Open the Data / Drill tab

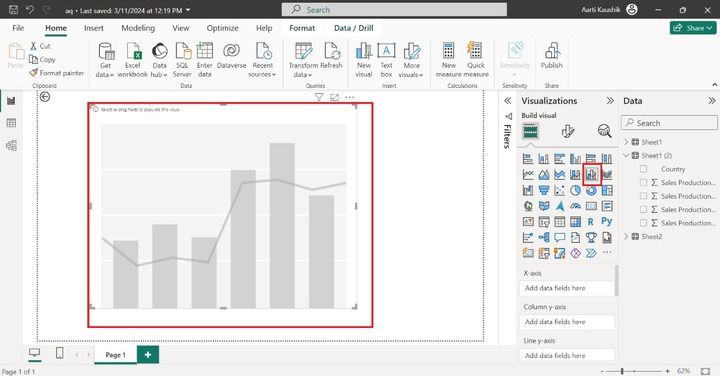click(x=354, y=28)
